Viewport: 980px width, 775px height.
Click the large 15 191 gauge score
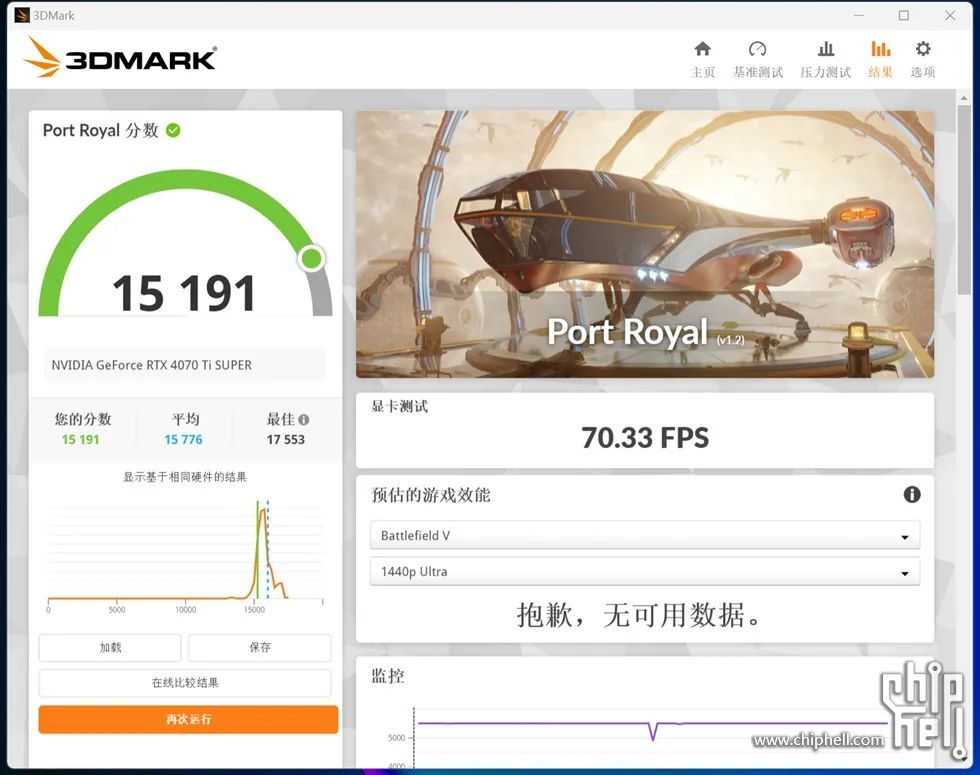pyautogui.click(x=184, y=292)
